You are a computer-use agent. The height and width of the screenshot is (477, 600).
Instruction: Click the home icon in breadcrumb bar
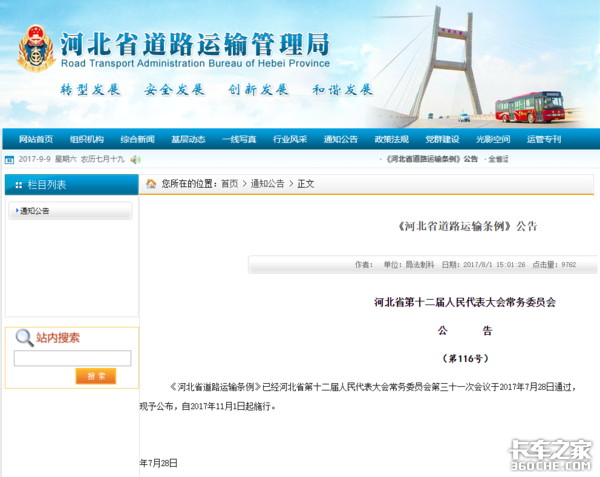coord(151,184)
